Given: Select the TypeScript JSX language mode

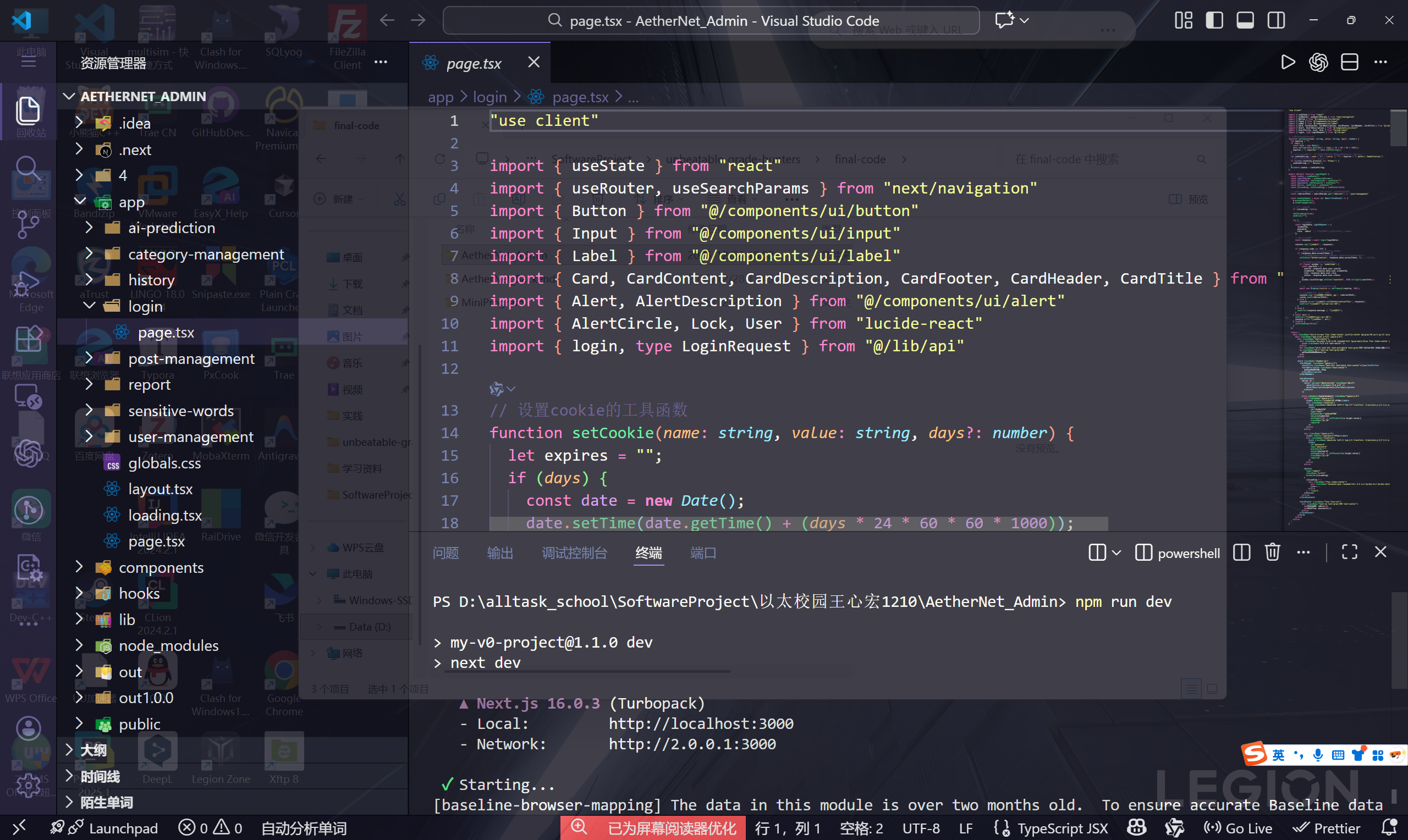Looking at the screenshot, I should (1062, 828).
